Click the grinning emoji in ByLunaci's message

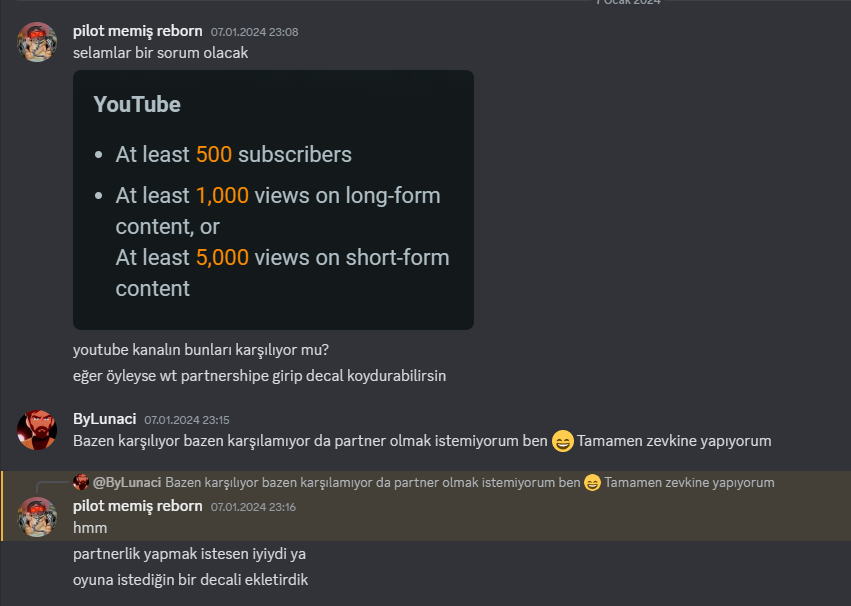563,441
